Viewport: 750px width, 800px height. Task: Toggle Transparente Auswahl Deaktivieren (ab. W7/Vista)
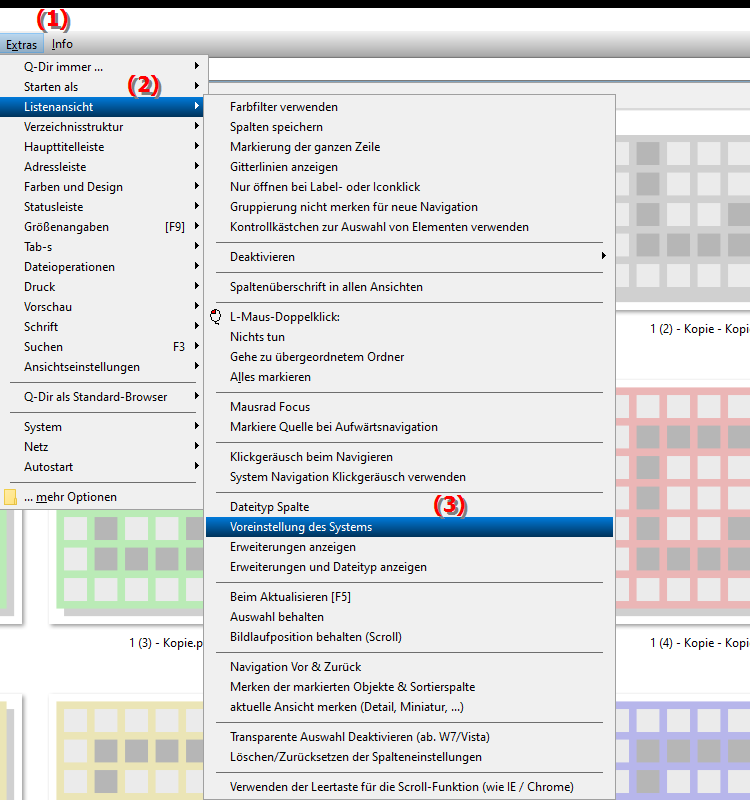pos(409,737)
